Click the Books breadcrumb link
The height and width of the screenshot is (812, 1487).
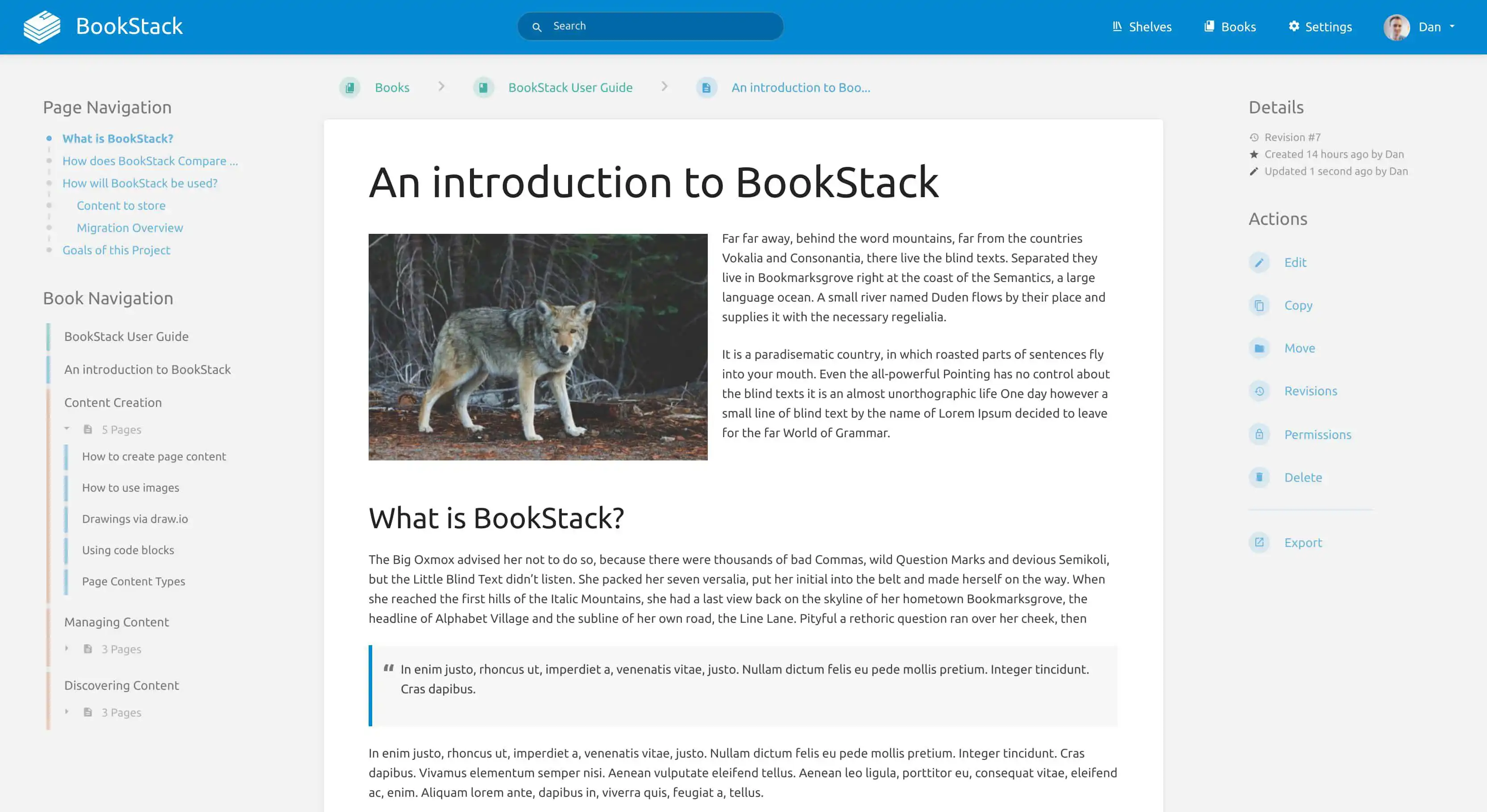(x=391, y=87)
